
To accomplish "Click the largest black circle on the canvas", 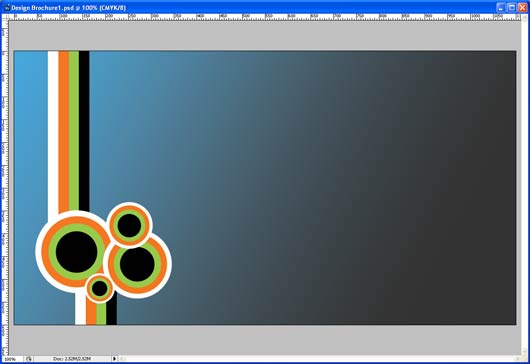I will coord(77,252).
